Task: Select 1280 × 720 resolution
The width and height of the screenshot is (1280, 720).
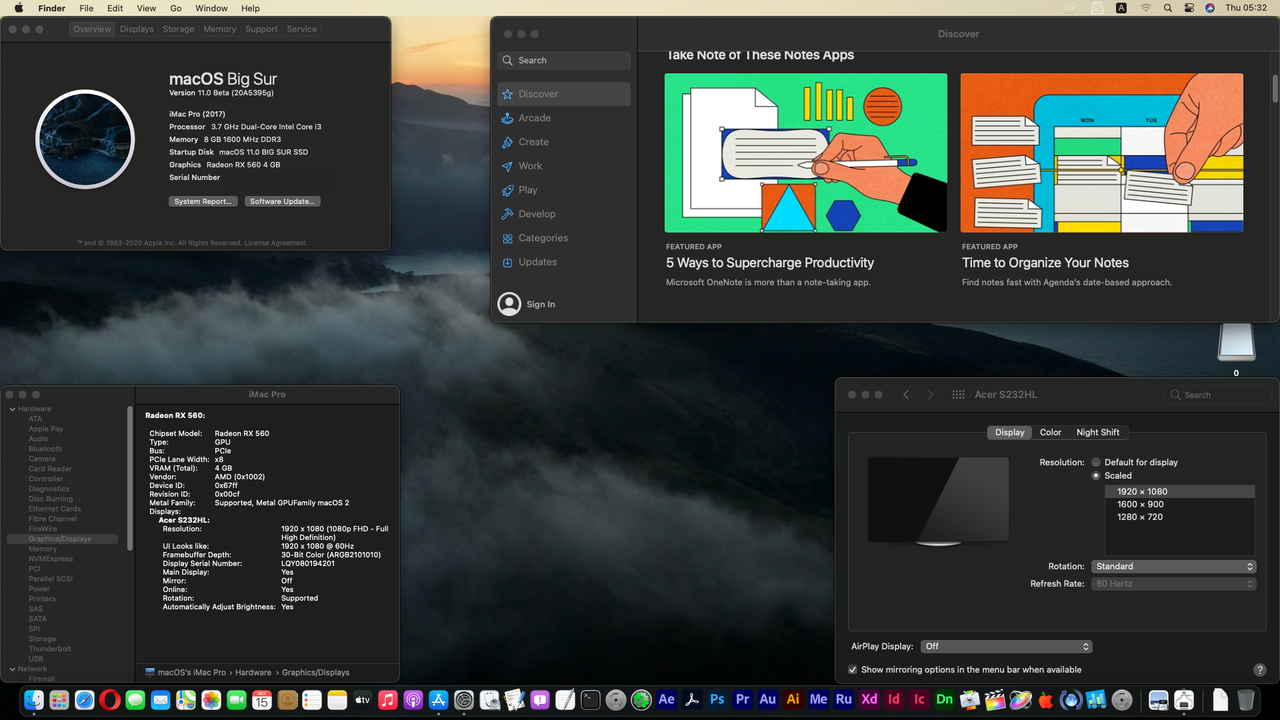Action: pyautogui.click(x=1179, y=517)
